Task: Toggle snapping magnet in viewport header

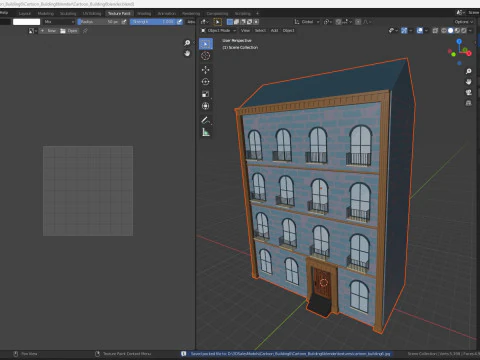Action: (x=338, y=22)
